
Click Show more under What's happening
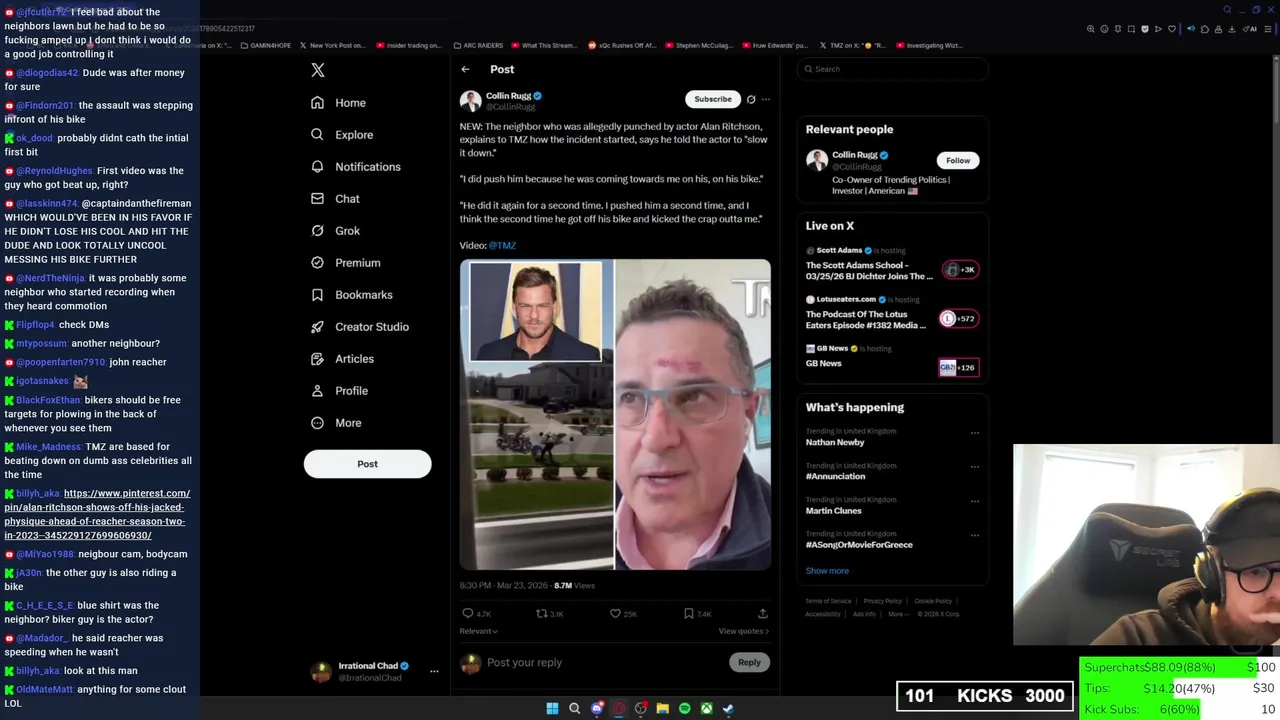tap(827, 571)
